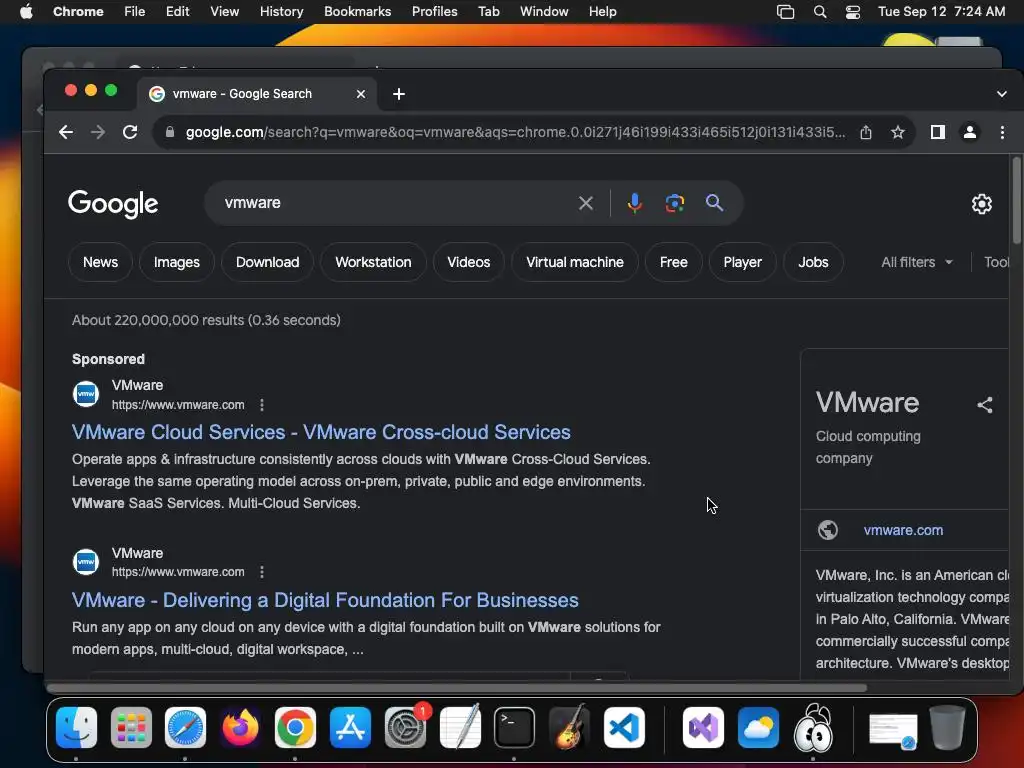Open Google quick settings gear

pos(982,204)
